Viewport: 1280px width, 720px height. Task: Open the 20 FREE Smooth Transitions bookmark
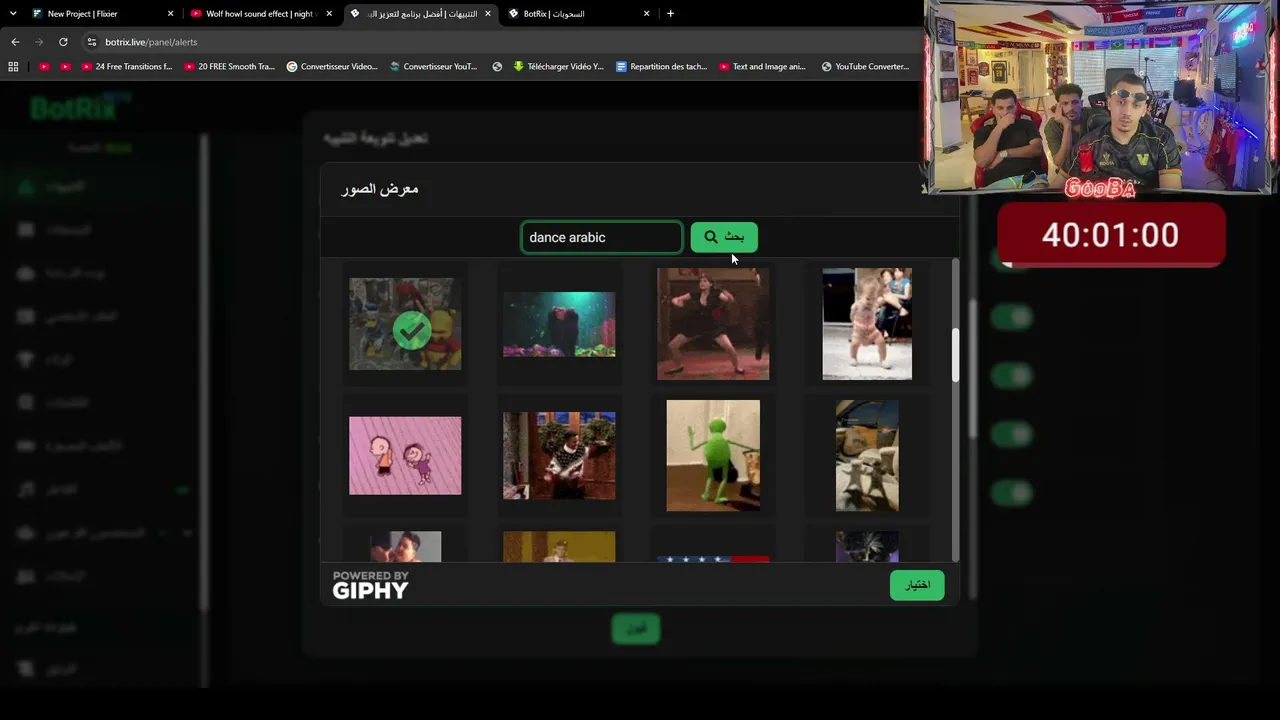pyautogui.click(x=230, y=67)
